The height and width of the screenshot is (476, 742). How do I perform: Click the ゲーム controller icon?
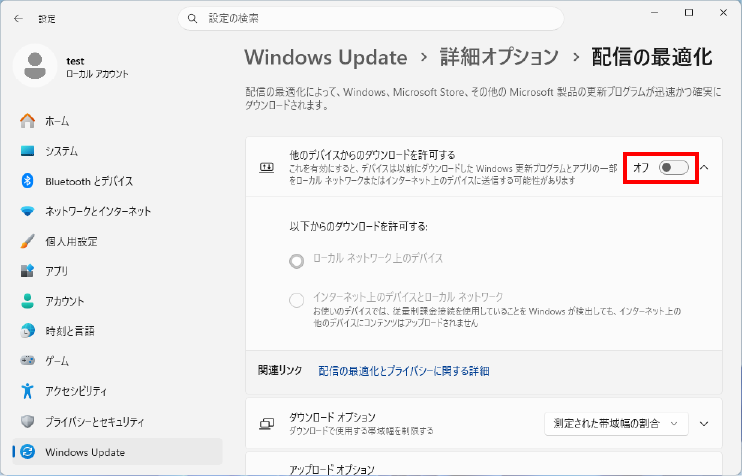coord(27,361)
